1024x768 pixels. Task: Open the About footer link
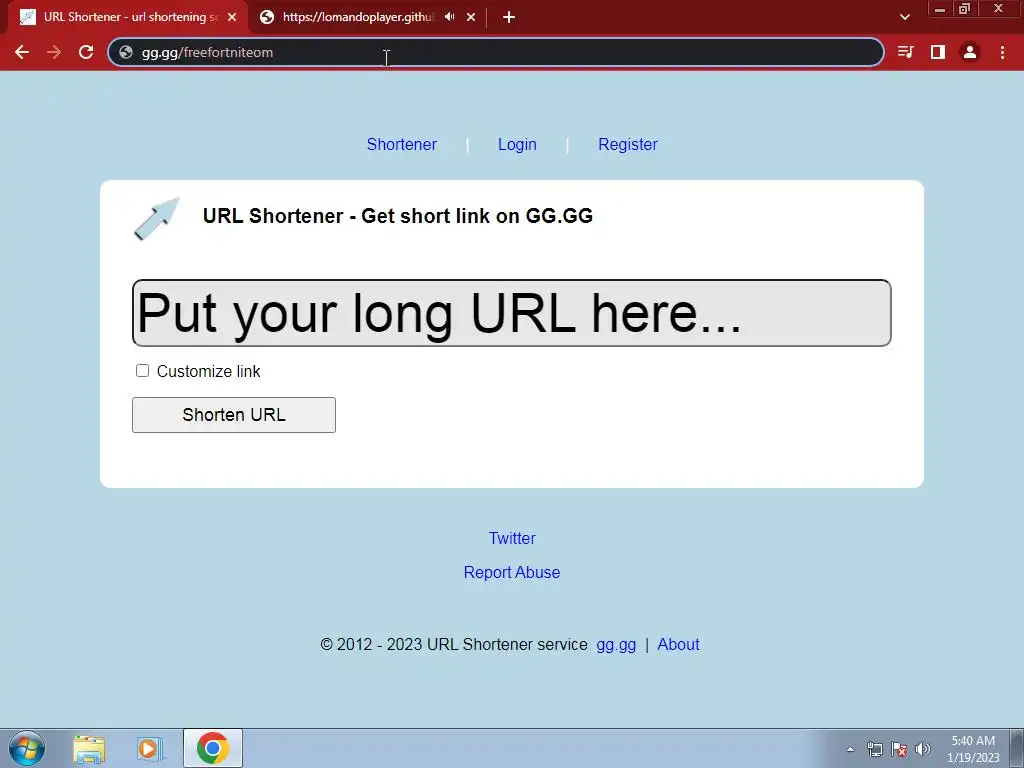[678, 645]
